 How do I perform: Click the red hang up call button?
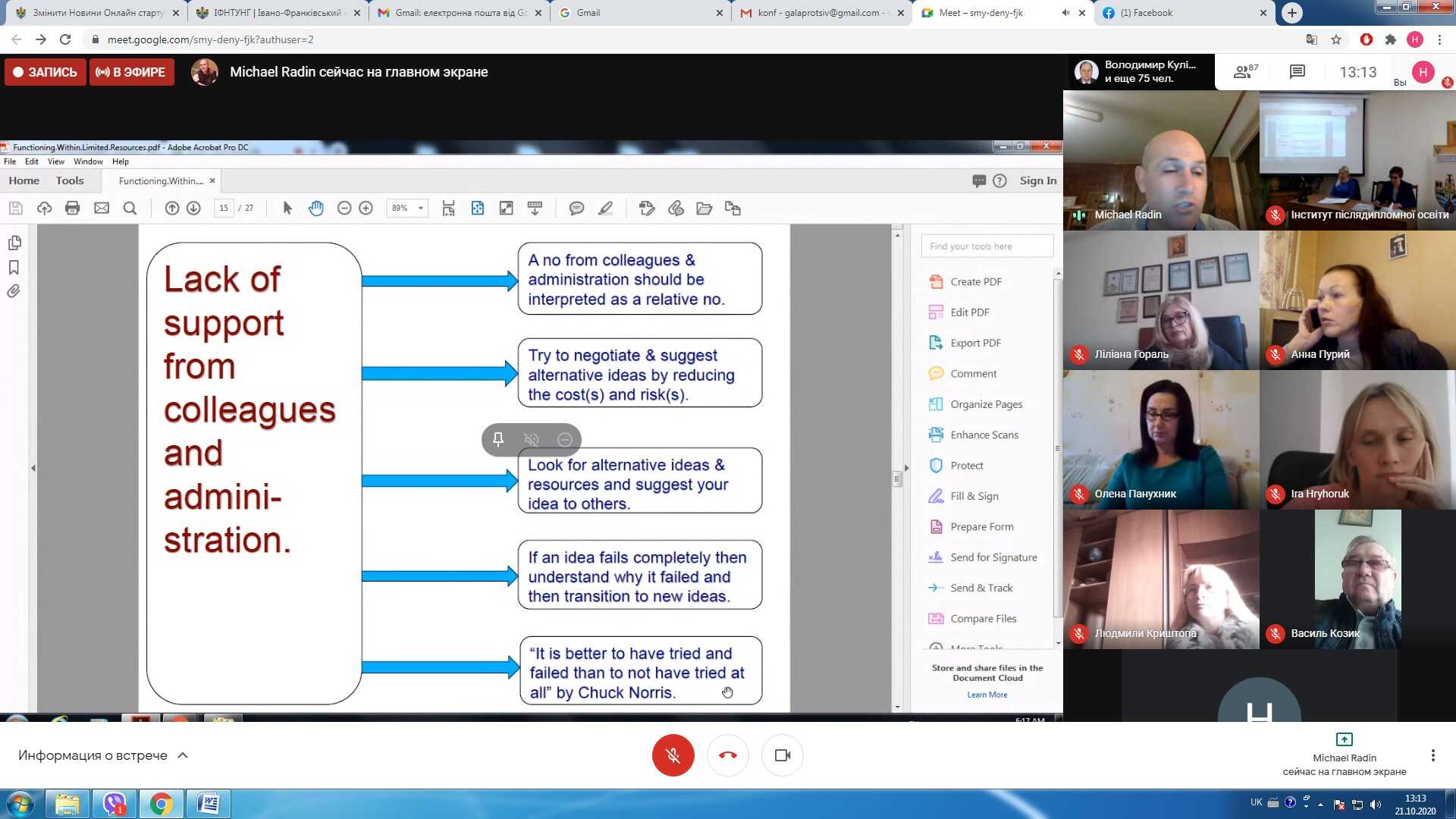[727, 755]
